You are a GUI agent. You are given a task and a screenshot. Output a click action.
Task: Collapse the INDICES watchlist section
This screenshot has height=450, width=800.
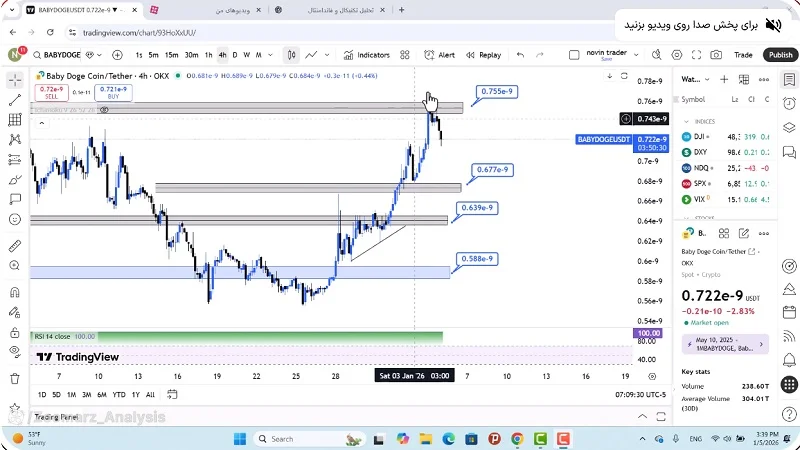coord(689,121)
